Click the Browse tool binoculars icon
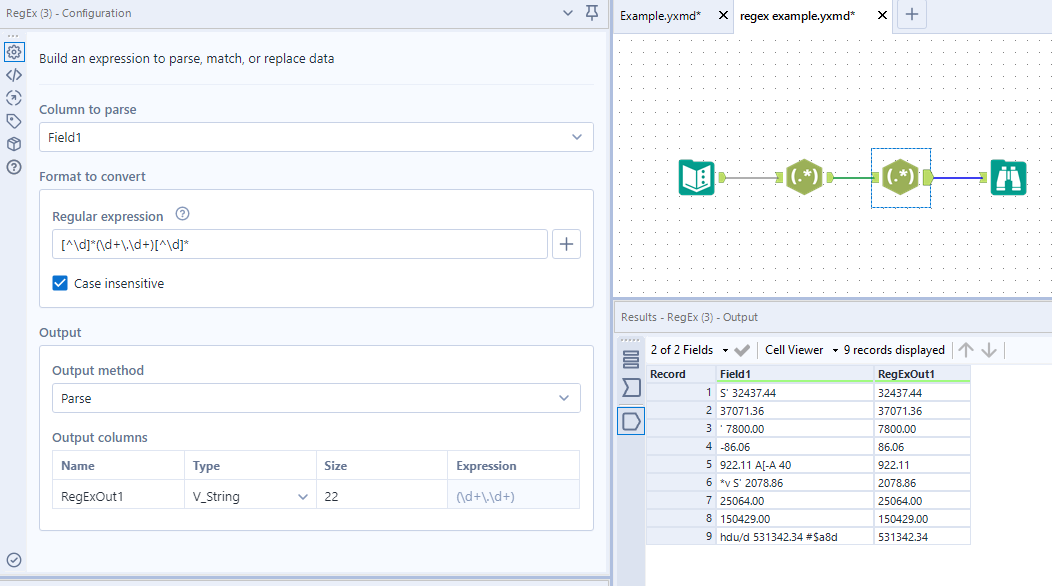Image resolution: width=1052 pixels, height=586 pixels. tap(1008, 178)
